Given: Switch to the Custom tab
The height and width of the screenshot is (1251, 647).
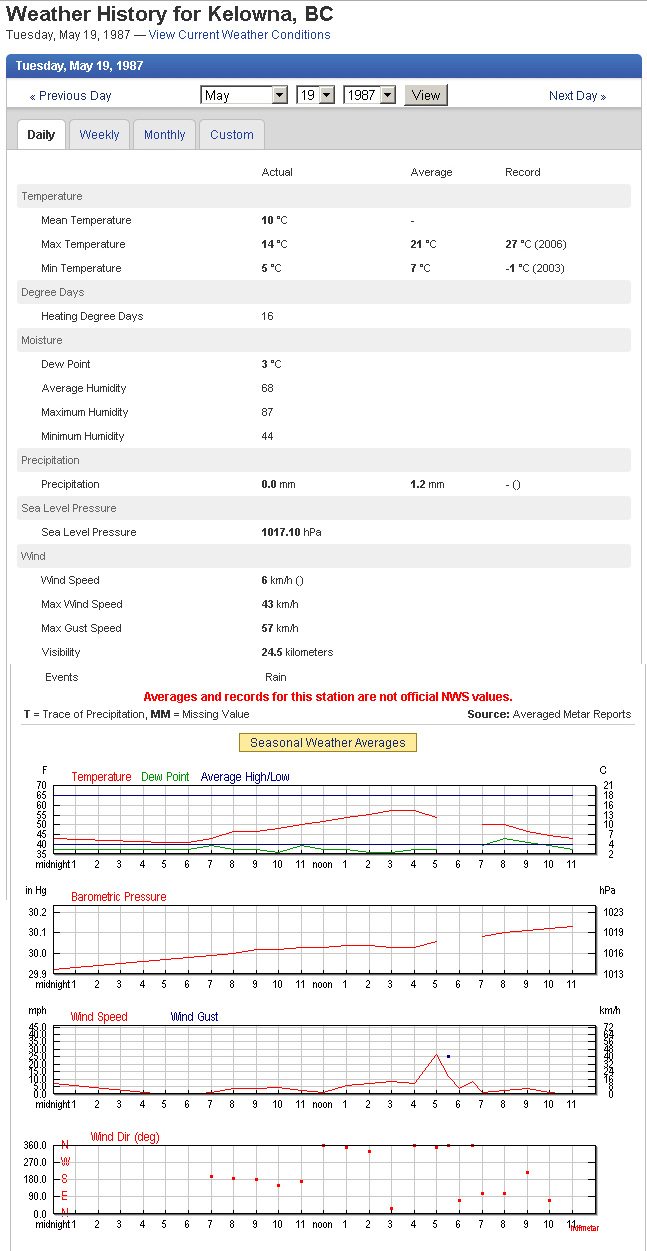Looking at the screenshot, I should [232, 135].
